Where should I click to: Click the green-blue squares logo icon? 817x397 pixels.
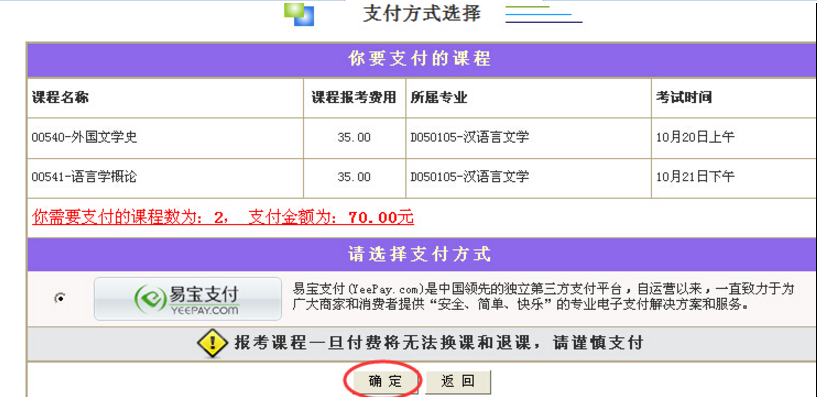click(x=299, y=14)
